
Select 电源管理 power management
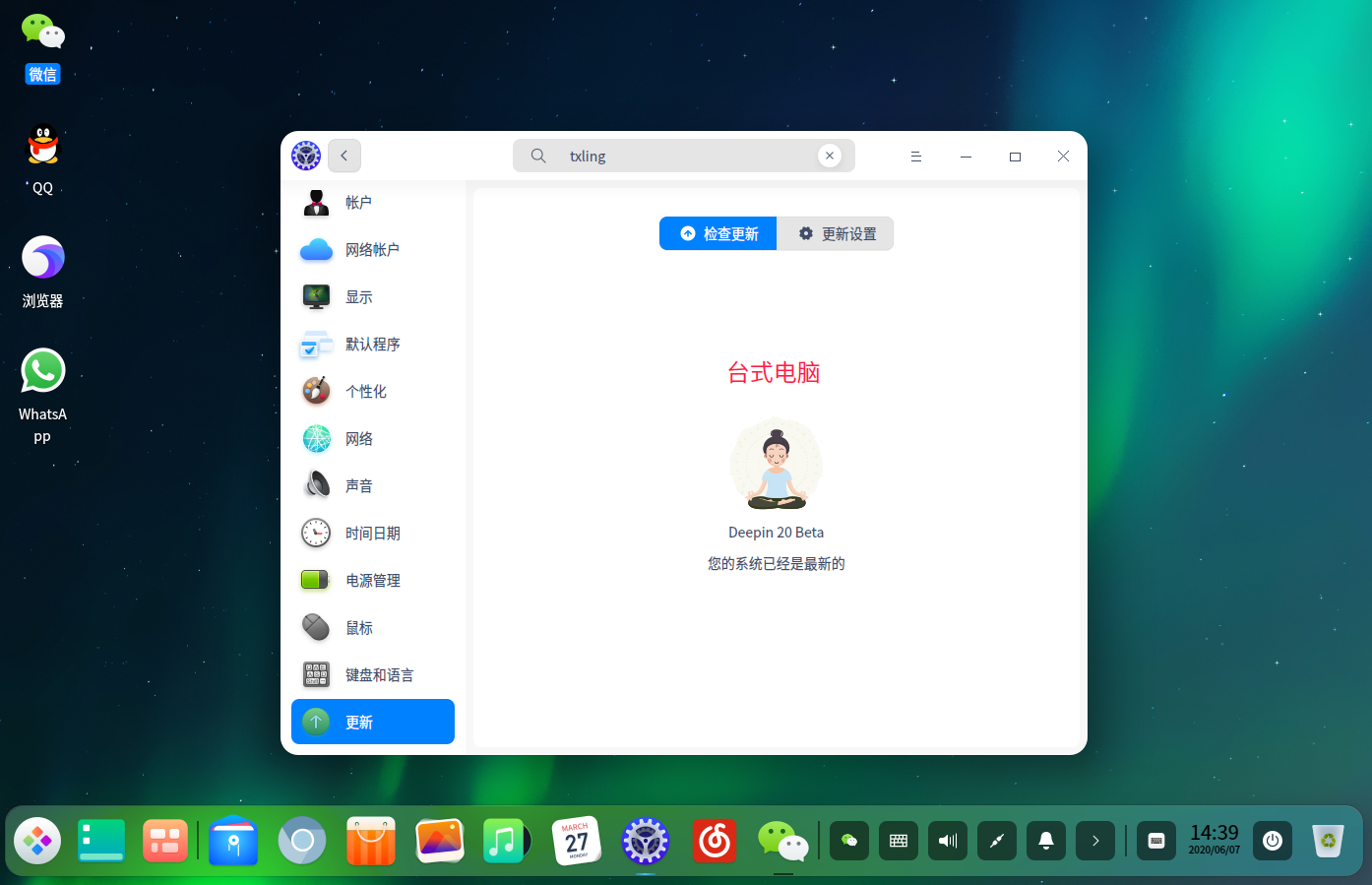coord(372,581)
